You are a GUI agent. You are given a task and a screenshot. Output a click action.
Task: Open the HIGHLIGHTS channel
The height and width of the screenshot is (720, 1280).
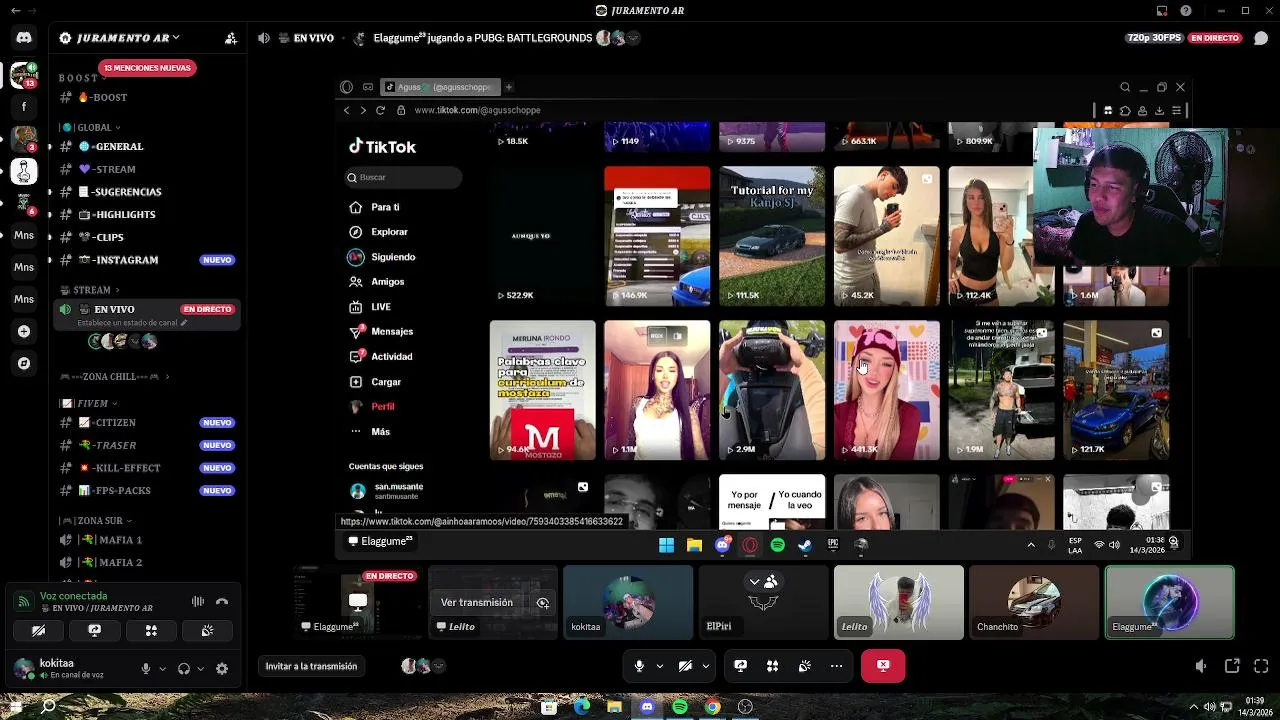[147, 214]
